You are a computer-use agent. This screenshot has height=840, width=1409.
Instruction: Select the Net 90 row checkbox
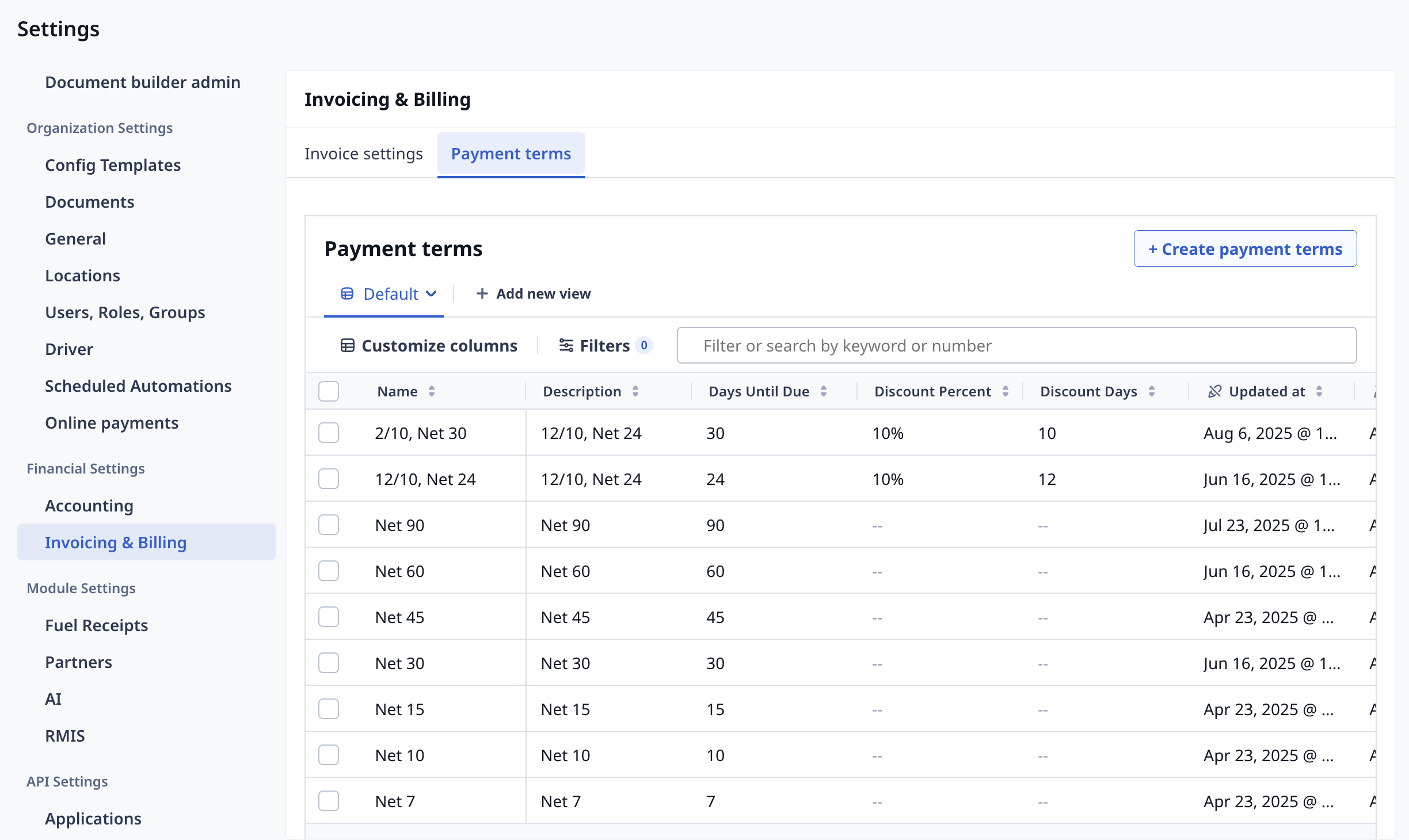(329, 525)
